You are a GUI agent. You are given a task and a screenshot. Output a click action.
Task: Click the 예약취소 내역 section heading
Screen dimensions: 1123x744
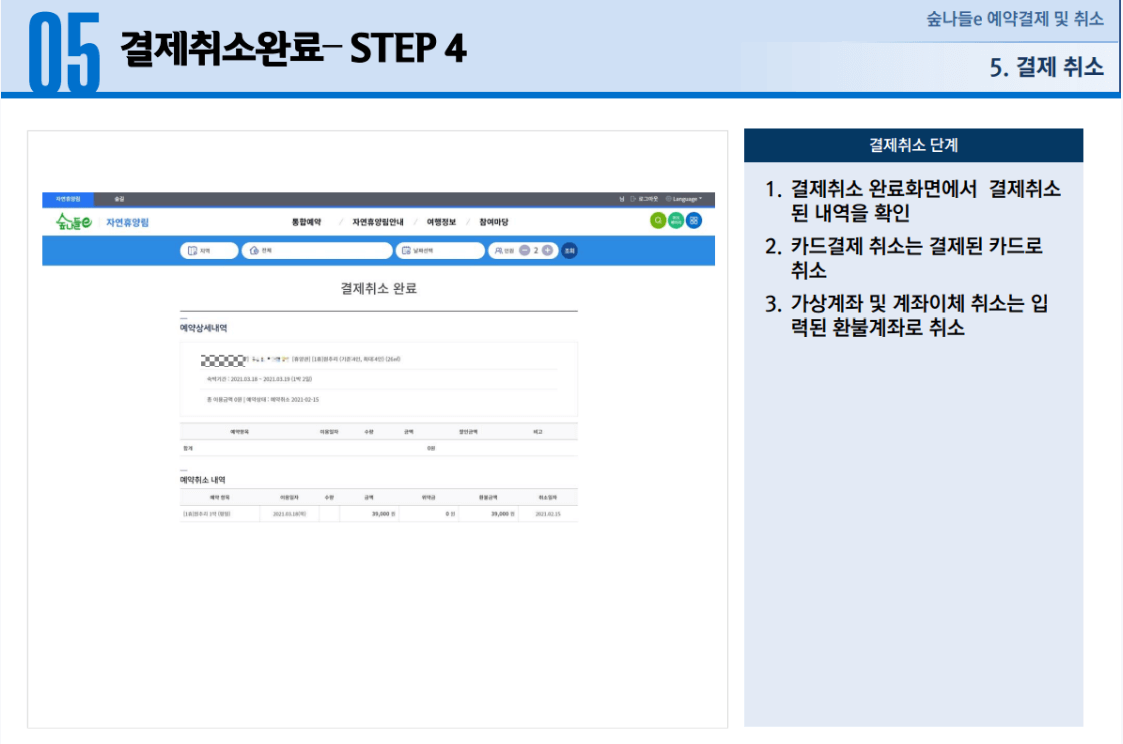click(x=203, y=480)
